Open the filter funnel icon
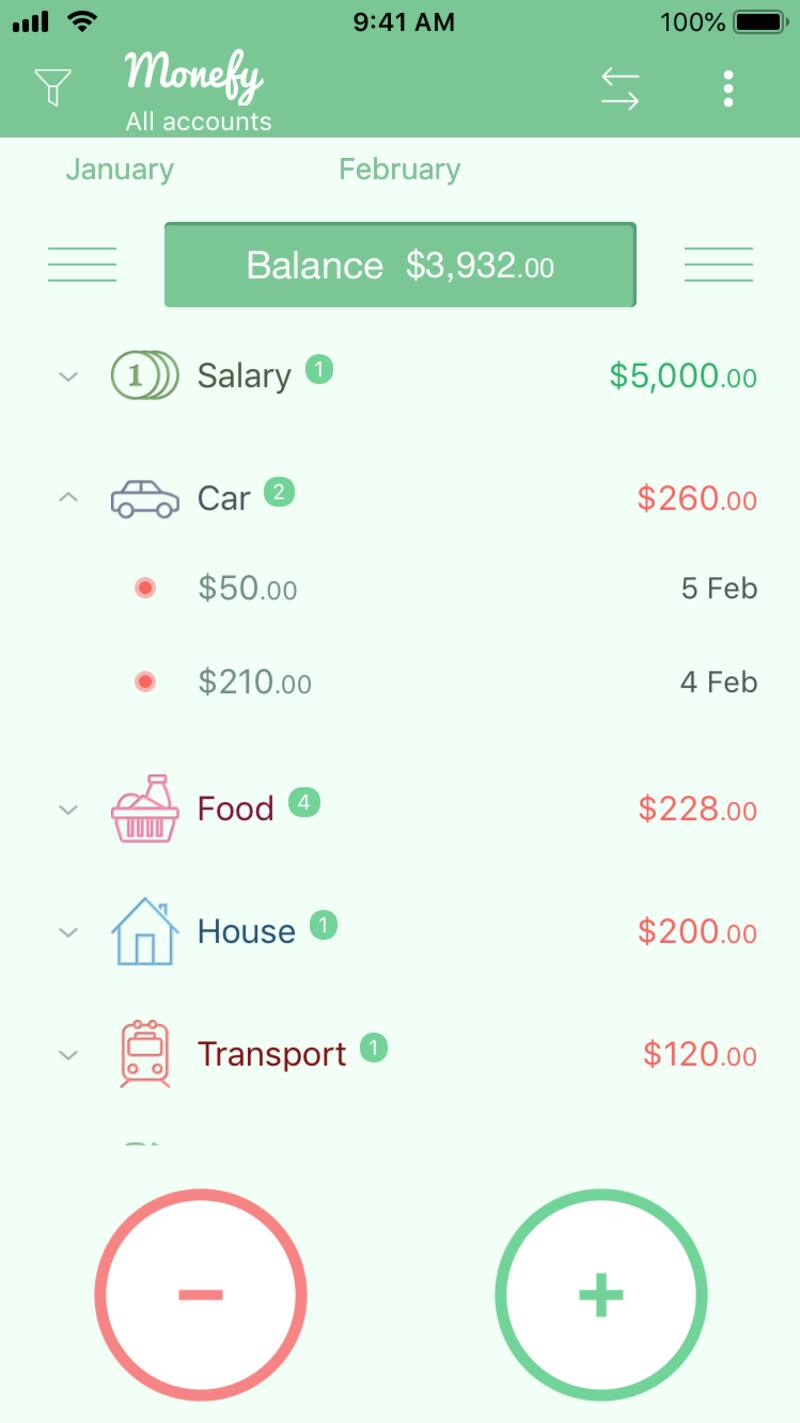 pyautogui.click(x=53, y=87)
